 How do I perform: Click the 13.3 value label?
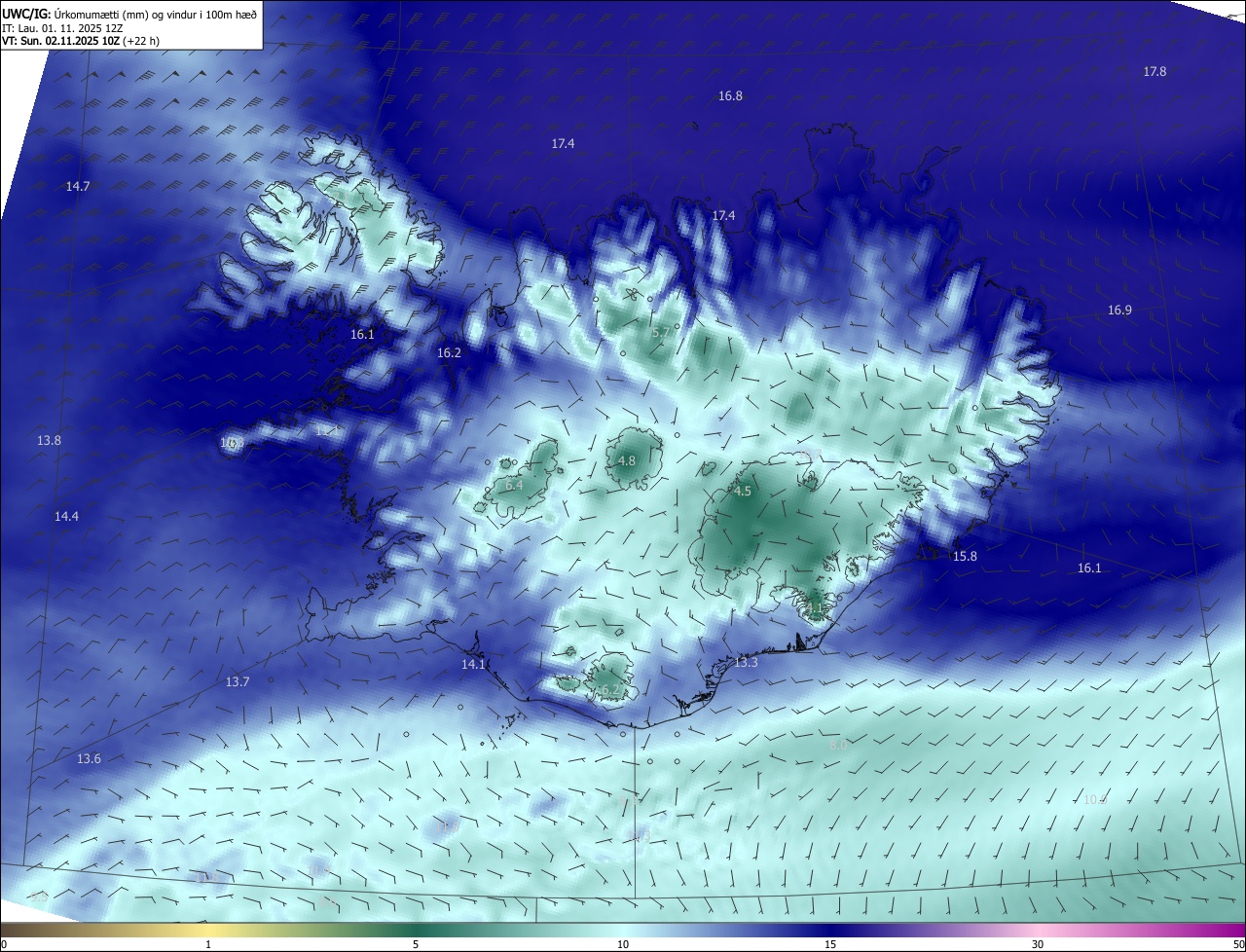pos(746,663)
